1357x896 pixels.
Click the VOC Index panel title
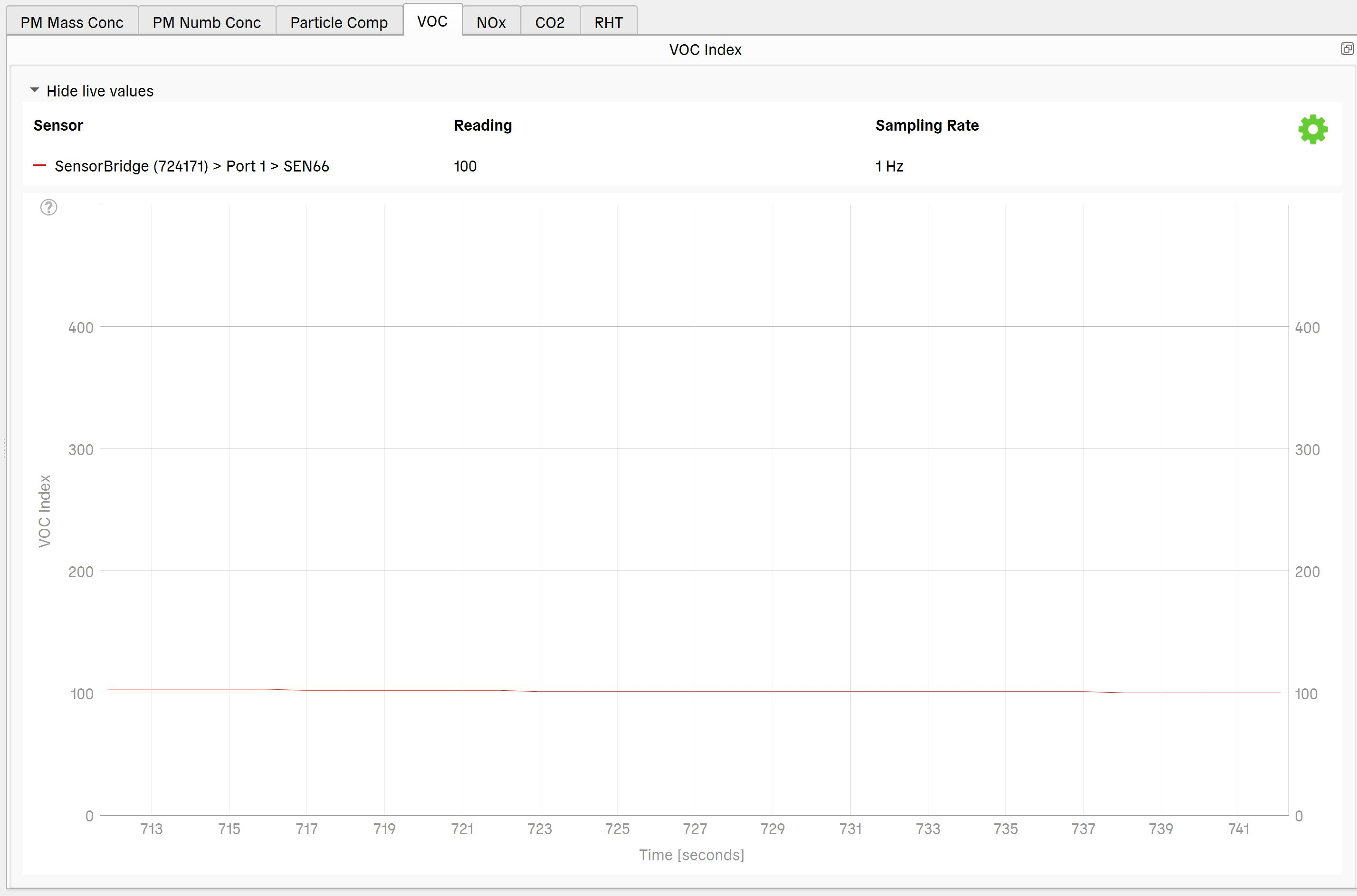705,50
